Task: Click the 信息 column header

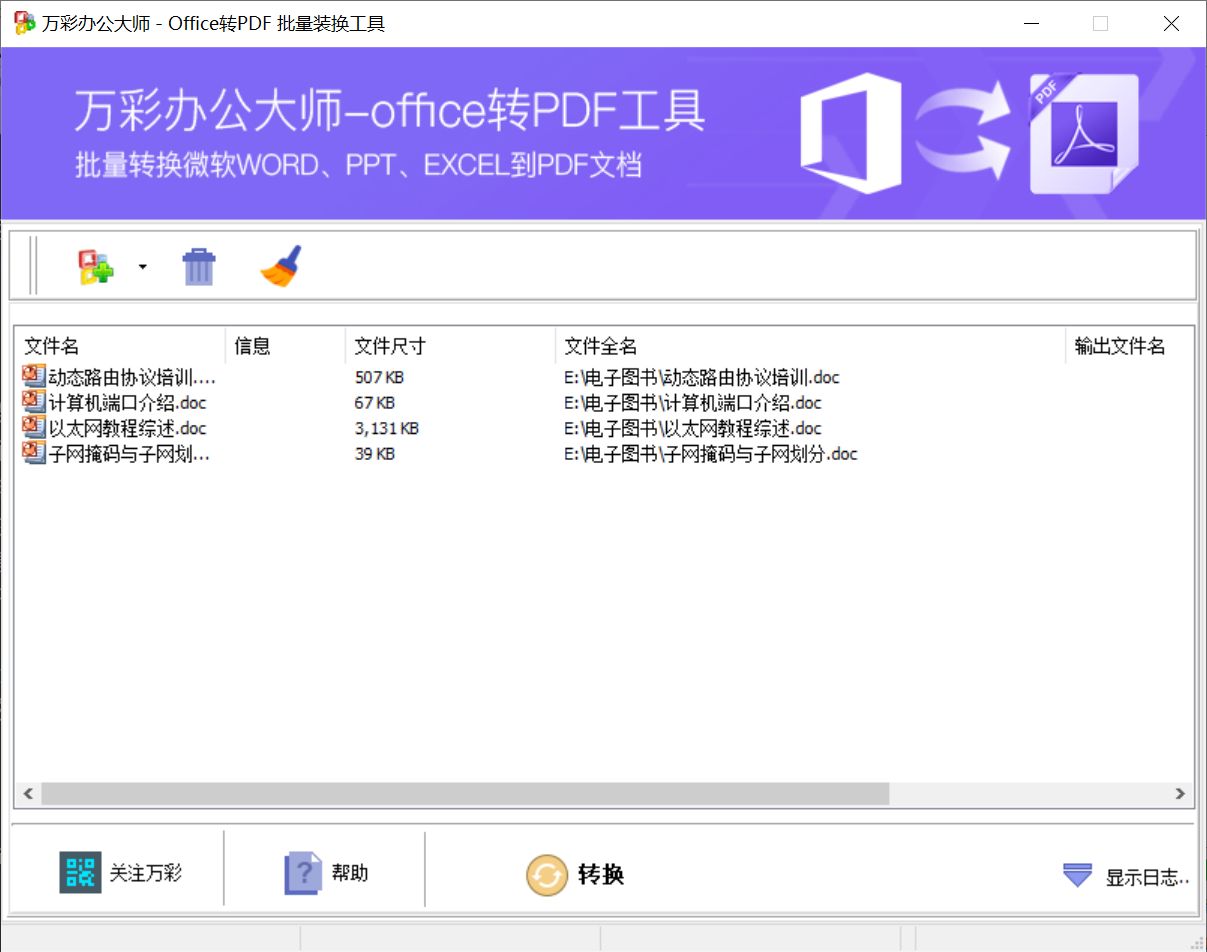Action: point(286,346)
